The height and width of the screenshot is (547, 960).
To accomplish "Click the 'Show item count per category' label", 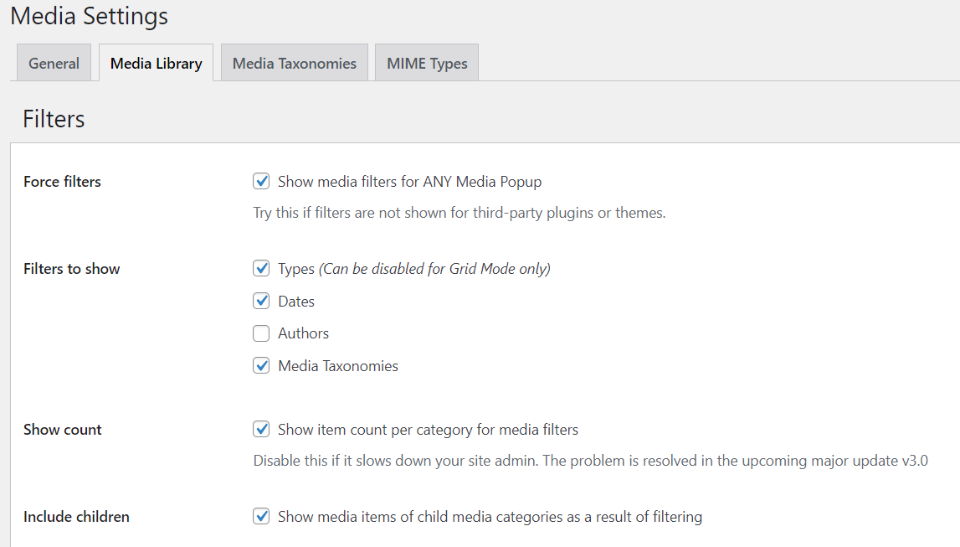I will pyautogui.click(x=428, y=430).
